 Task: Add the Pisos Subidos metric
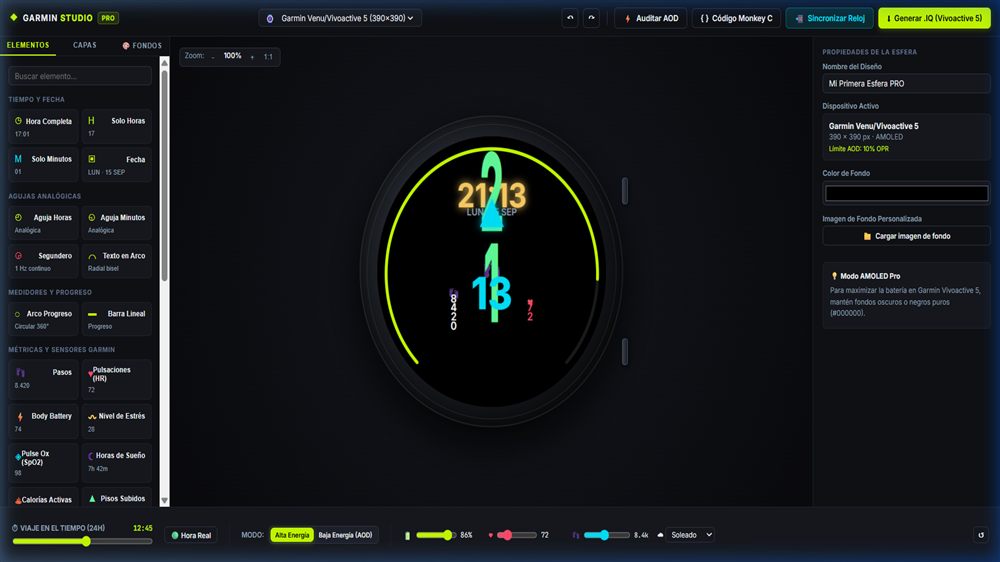pyautogui.click(x=117, y=499)
